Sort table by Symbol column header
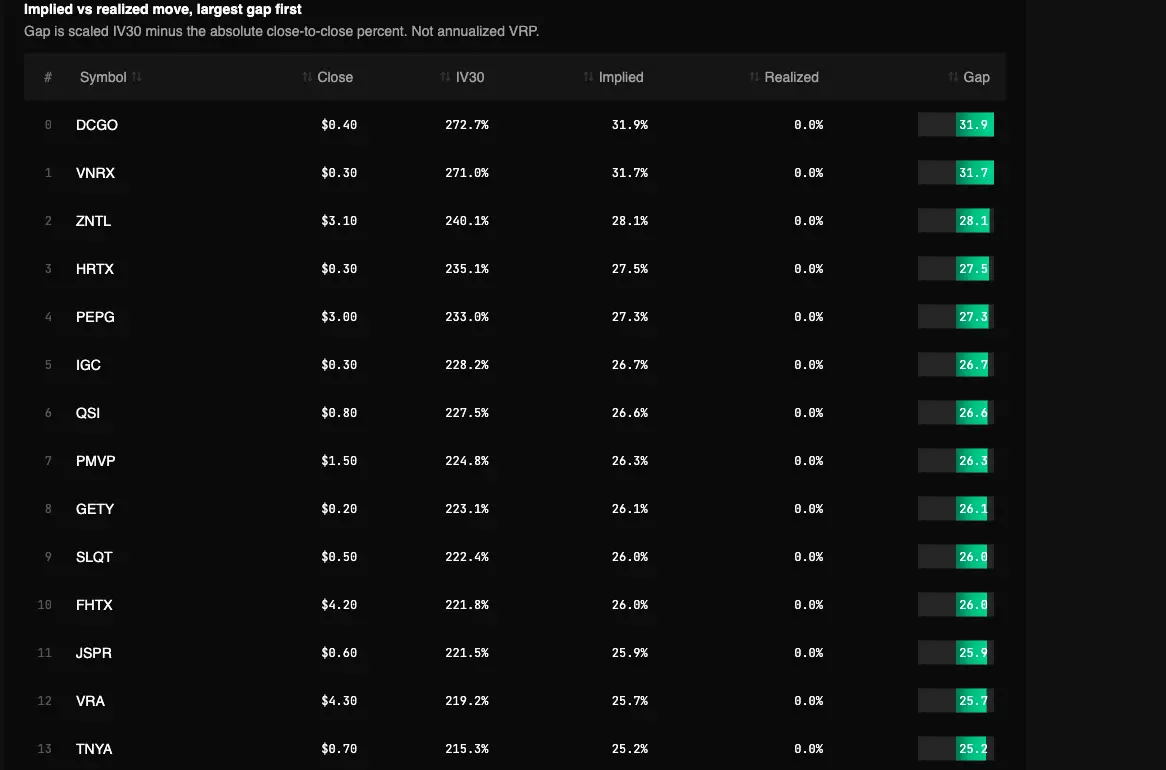Viewport: 1166px width, 770px height. pos(103,77)
